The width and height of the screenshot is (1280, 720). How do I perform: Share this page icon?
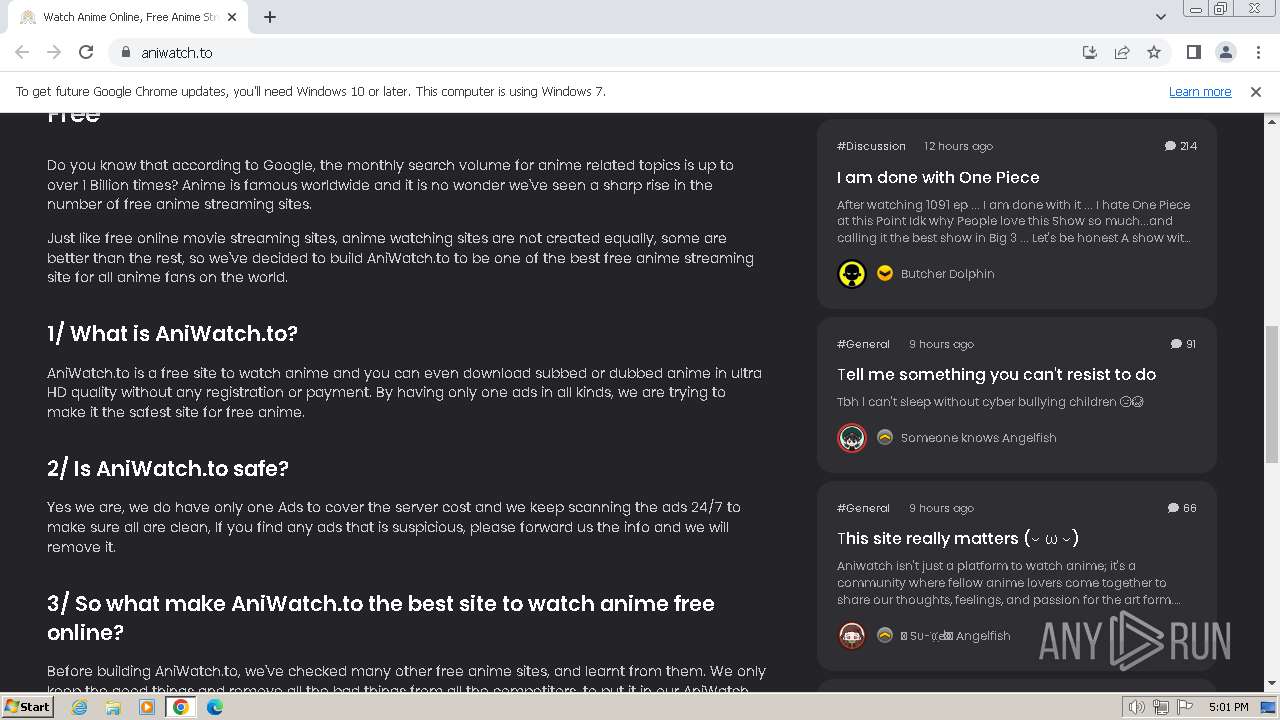pyautogui.click(x=1122, y=52)
